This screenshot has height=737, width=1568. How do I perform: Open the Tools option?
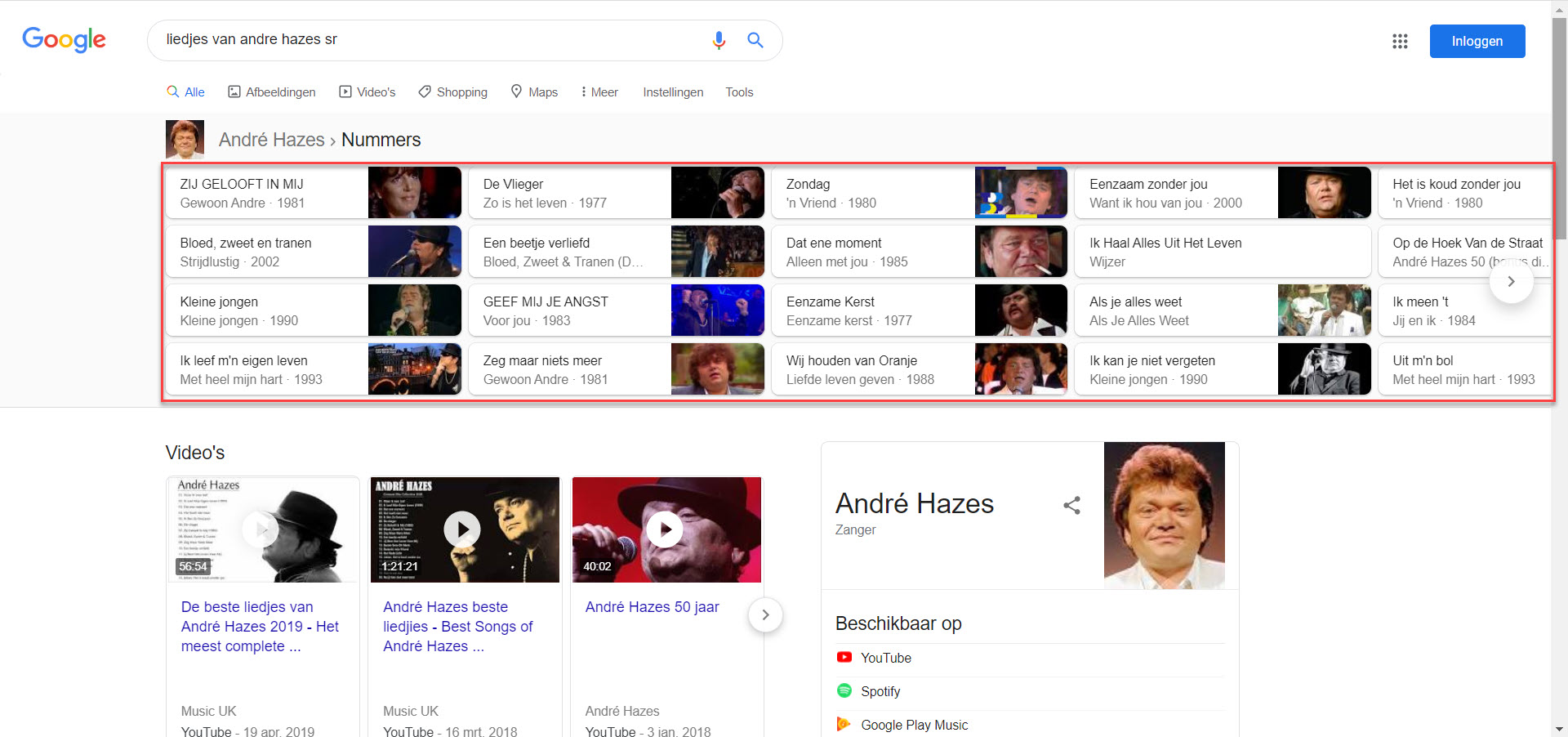(x=739, y=92)
